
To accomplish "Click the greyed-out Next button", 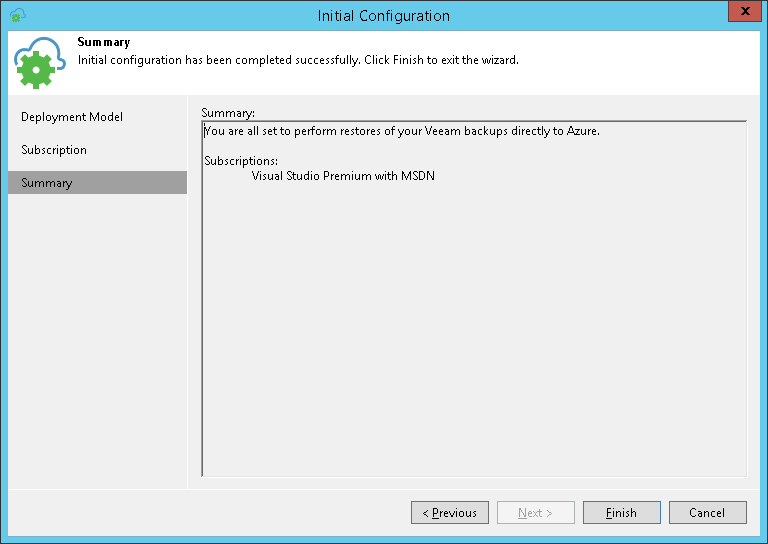I will pyautogui.click(x=536, y=513).
